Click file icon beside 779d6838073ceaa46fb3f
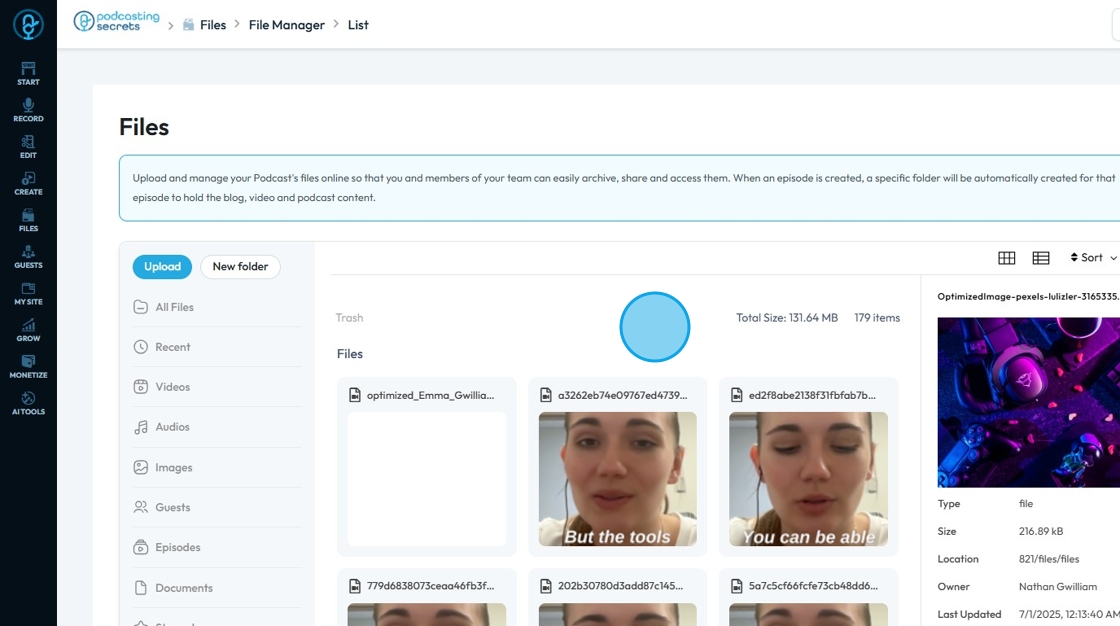The width and height of the screenshot is (1120, 626). pos(354,586)
